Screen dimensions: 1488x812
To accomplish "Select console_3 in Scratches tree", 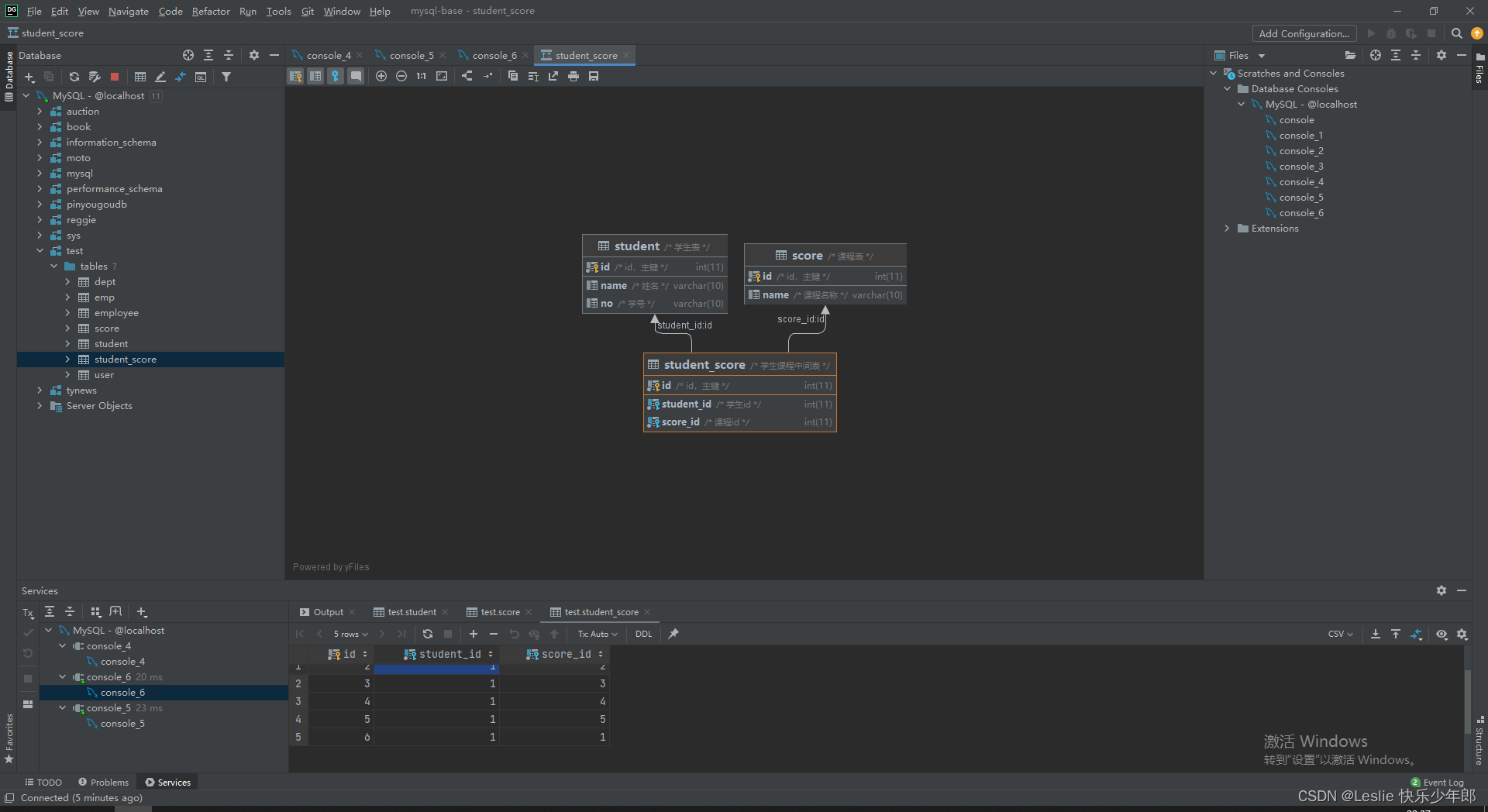I will (x=1301, y=167).
